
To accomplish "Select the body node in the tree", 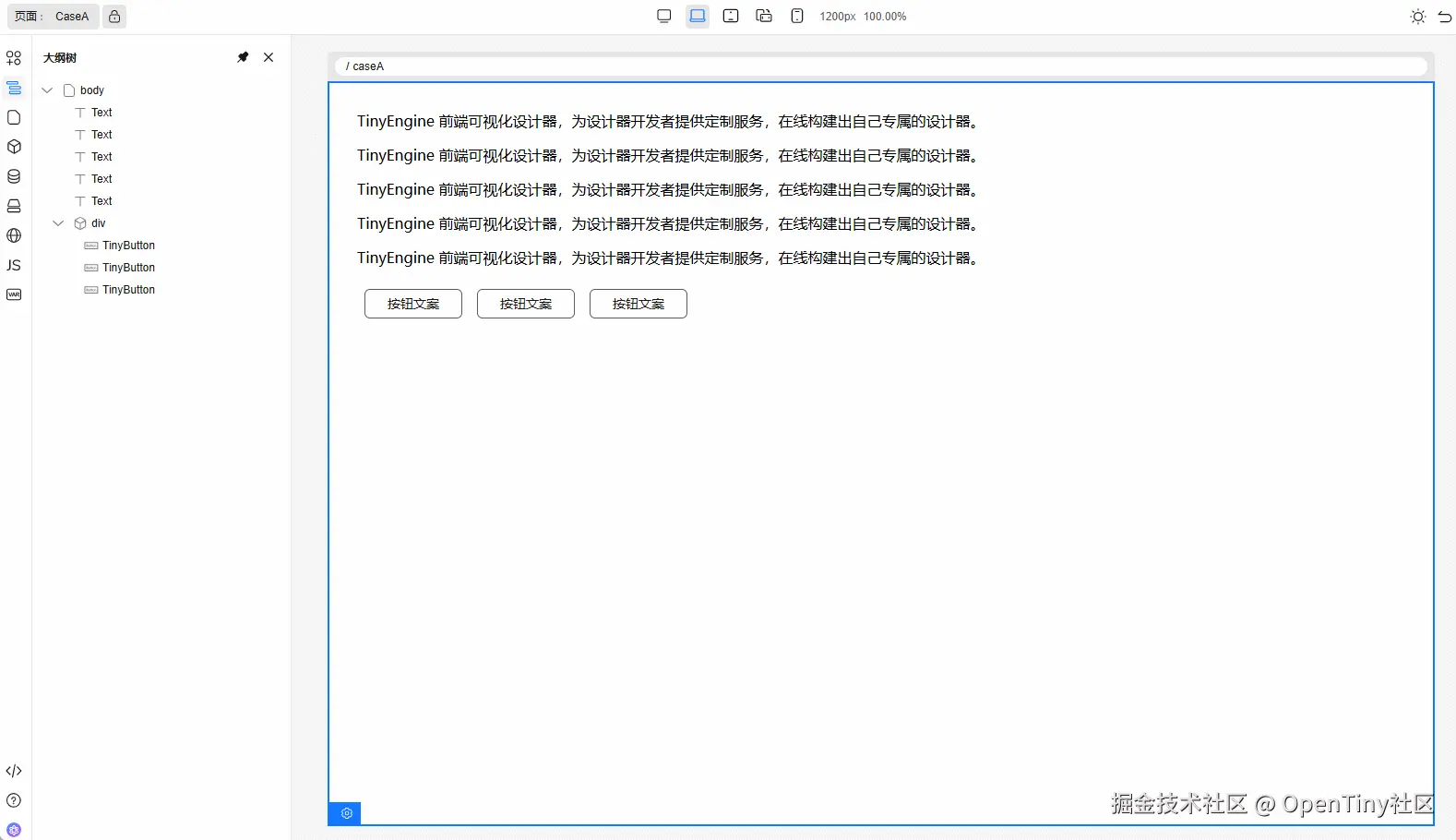I will point(92,90).
